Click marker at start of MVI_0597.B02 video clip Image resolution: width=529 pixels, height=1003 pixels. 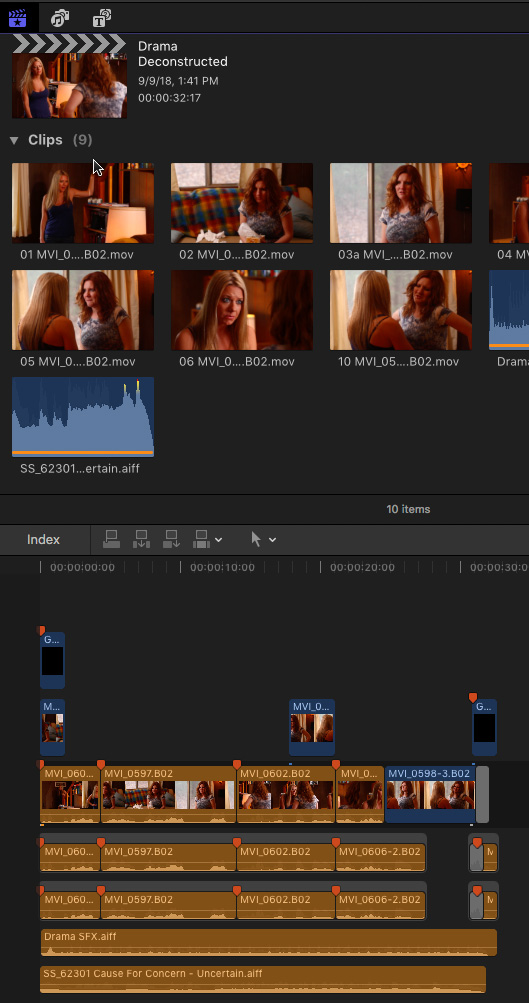click(100, 764)
